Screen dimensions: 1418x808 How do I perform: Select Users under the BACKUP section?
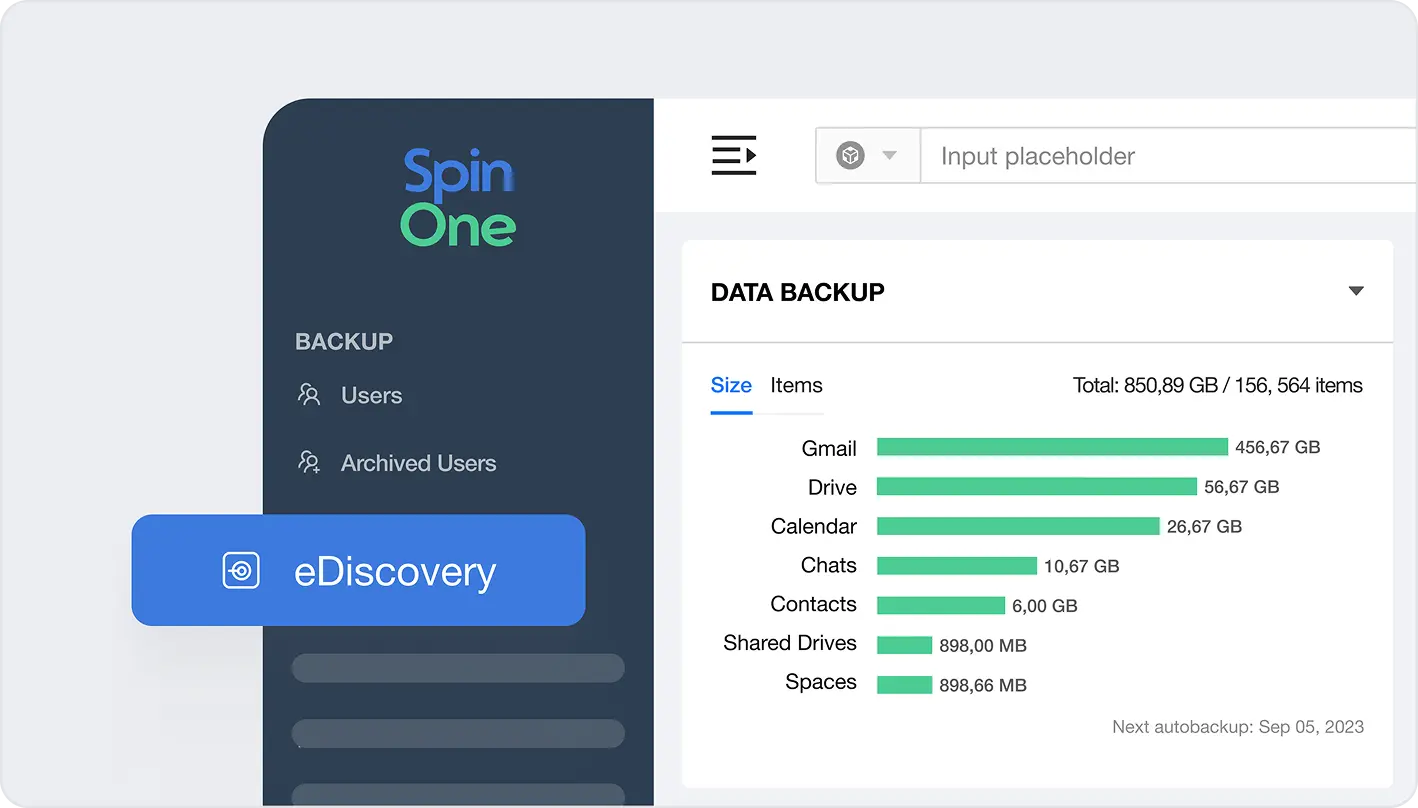point(372,395)
